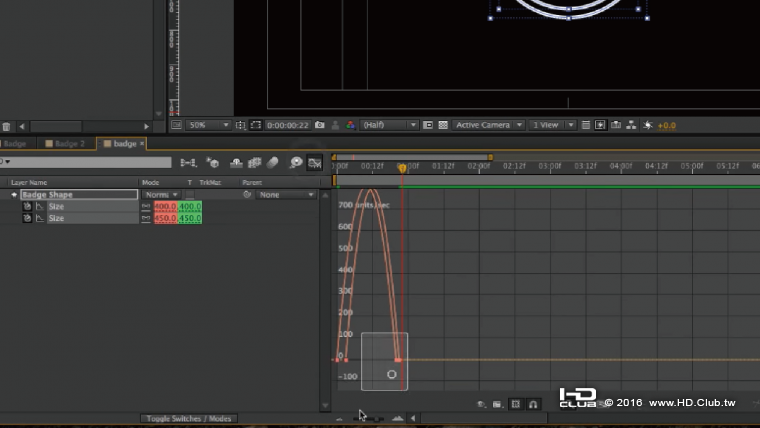Toggle the Preserve Transparency box for Badge Shape
Image resolution: width=760 pixels, height=428 pixels.
click(x=190, y=194)
